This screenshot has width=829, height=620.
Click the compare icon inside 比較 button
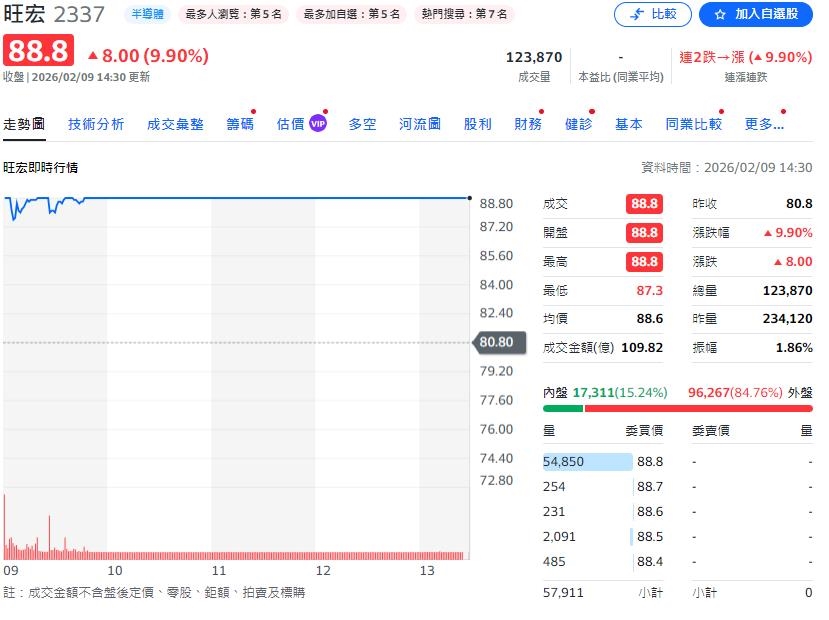tap(635, 16)
